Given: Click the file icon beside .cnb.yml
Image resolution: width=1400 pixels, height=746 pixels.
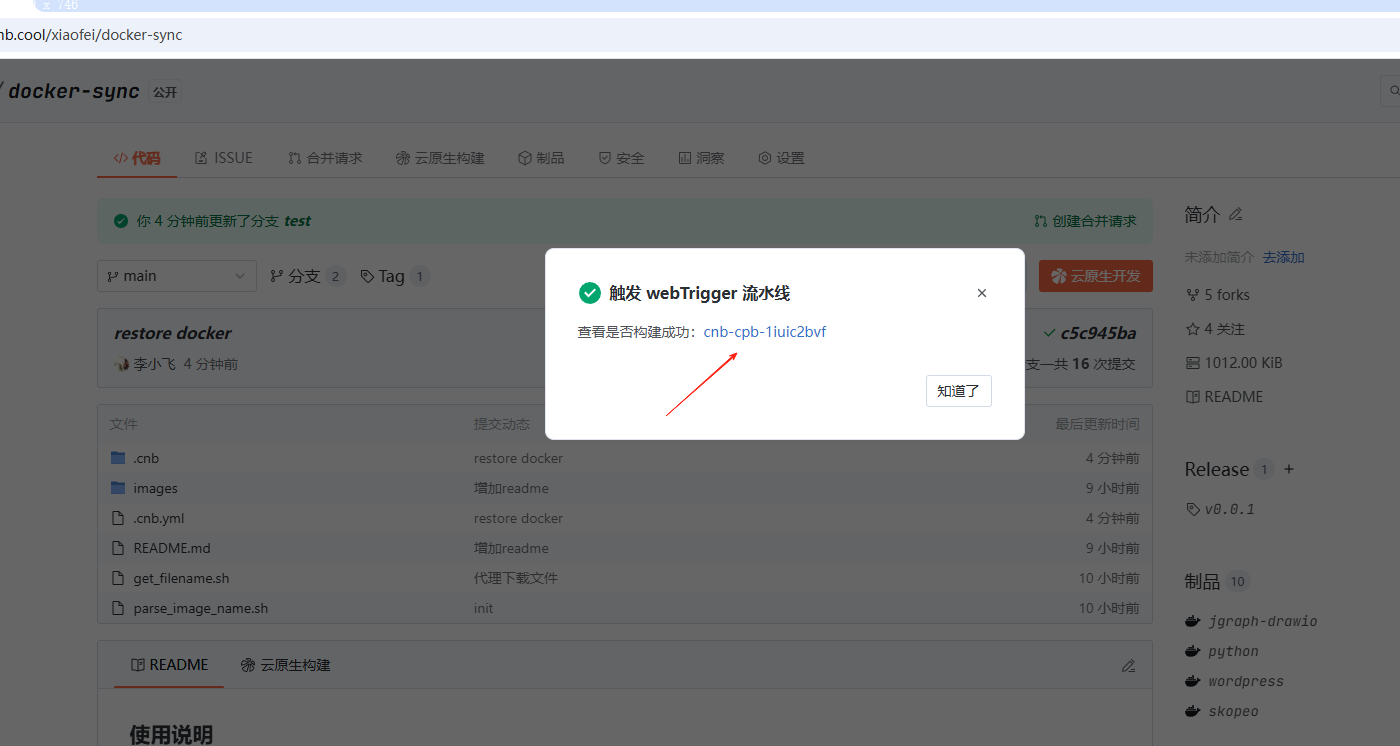Looking at the screenshot, I should [x=118, y=518].
